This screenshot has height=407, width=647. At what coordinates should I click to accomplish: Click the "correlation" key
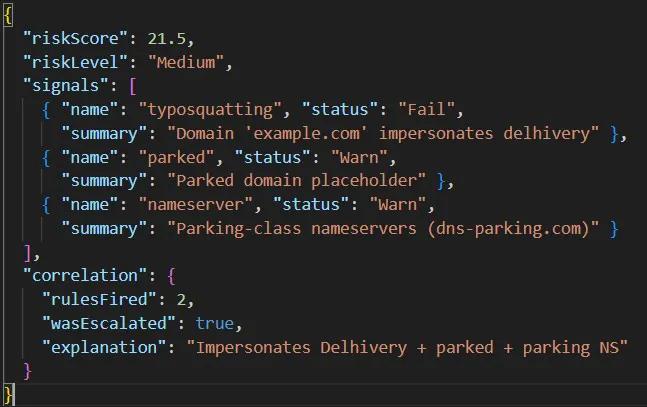pyautogui.click(x=85, y=276)
